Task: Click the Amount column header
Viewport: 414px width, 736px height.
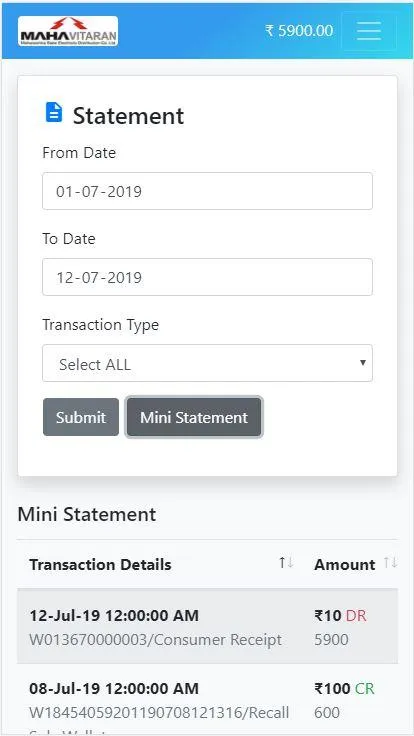Action: pyautogui.click(x=345, y=564)
